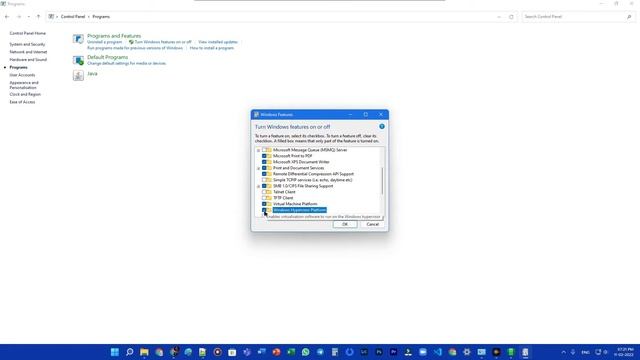Open Visual Studio Code from the taskbar
The height and width of the screenshot is (360, 640).
(438, 352)
